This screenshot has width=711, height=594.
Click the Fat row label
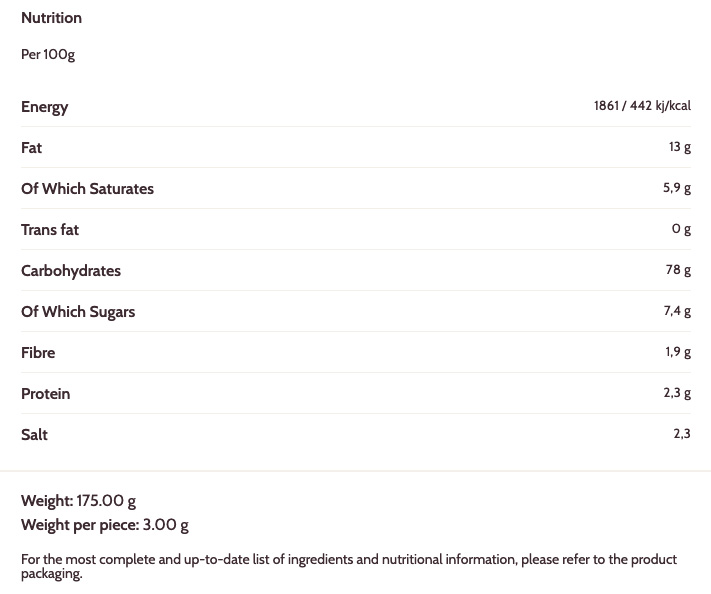coord(31,148)
